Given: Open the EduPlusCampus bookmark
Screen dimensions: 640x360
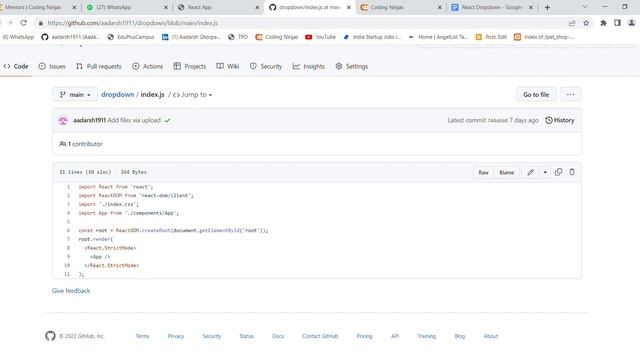Looking at the screenshot, I should [x=131, y=37].
